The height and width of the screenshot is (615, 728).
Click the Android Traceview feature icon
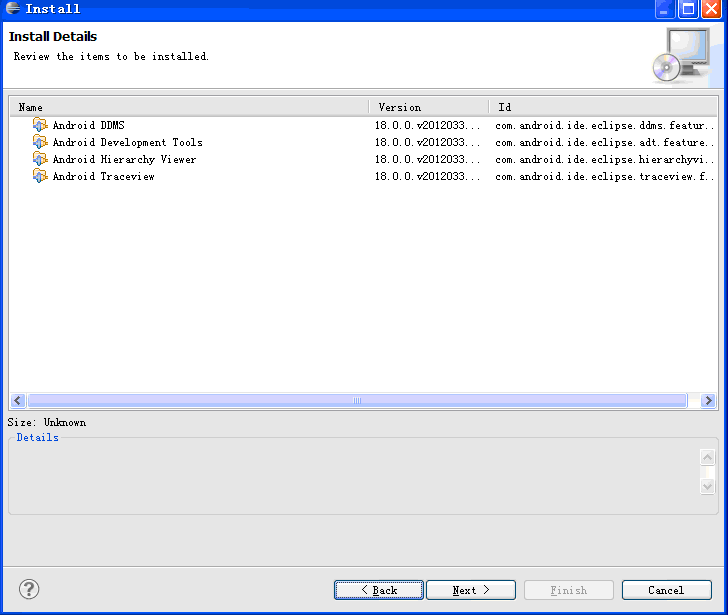click(x=40, y=176)
